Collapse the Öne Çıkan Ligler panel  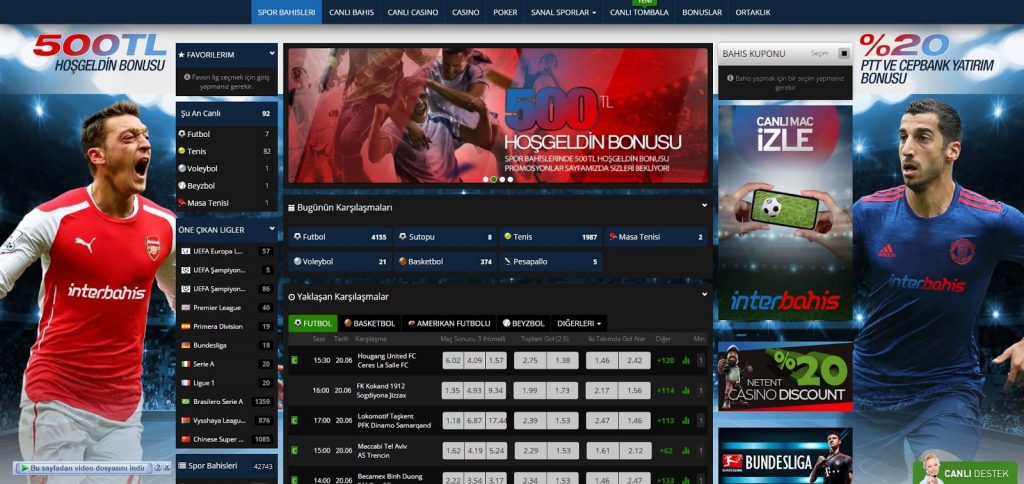(272, 230)
